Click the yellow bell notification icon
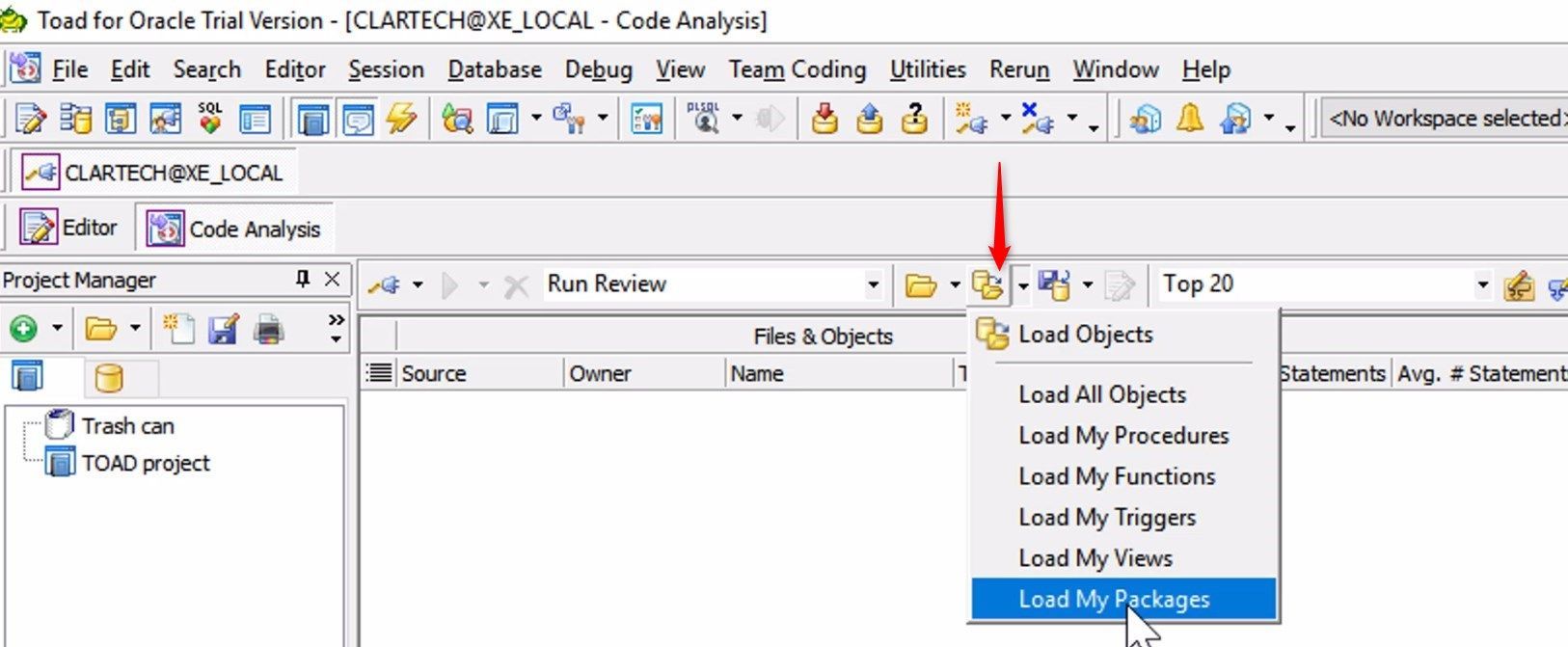 (1190, 119)
